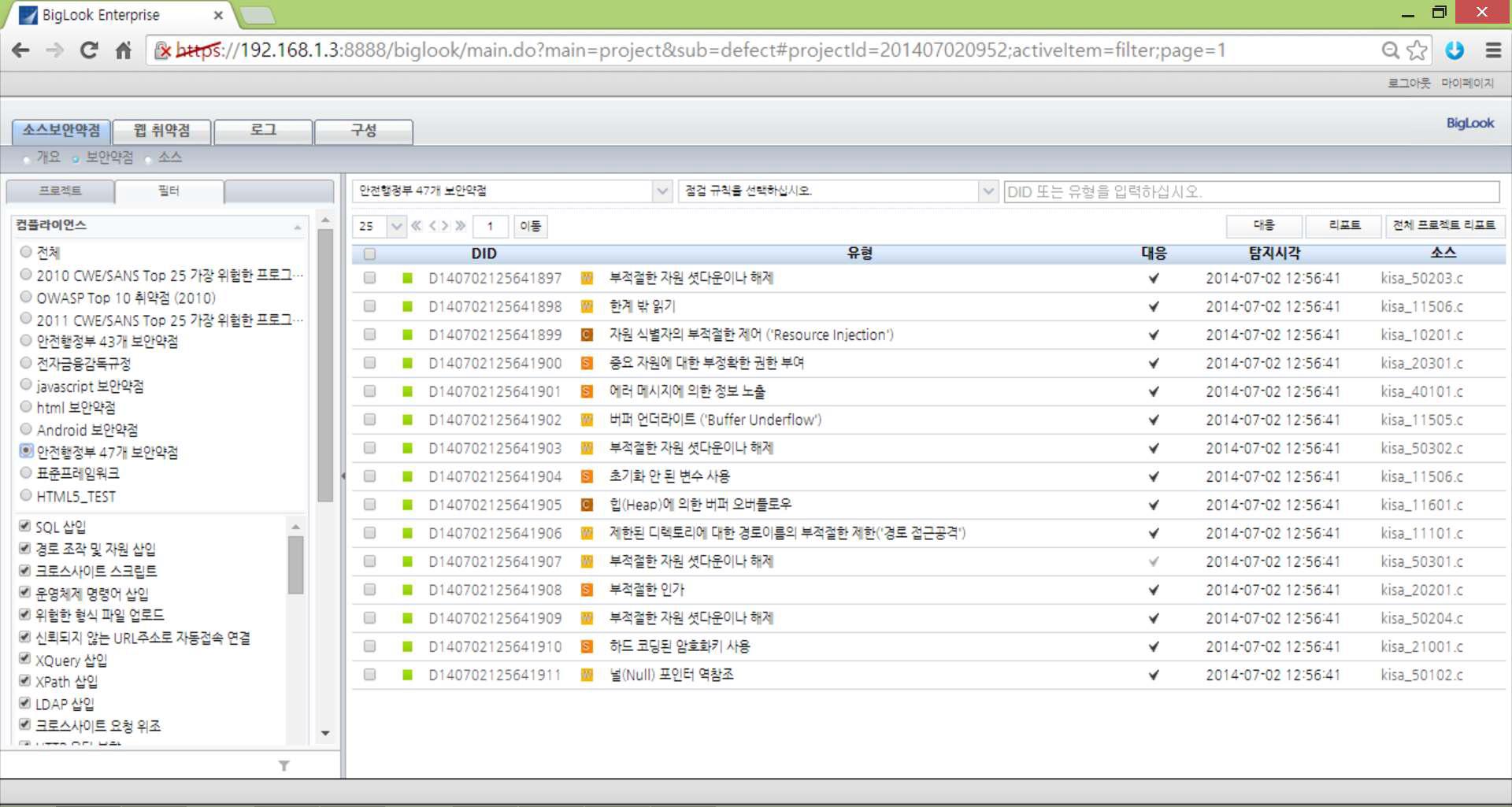This screenshot has height=807, width=1512.
Task: Open the 점검 규칙을 선택하십시오 dropdown
Action: (988, 191)
